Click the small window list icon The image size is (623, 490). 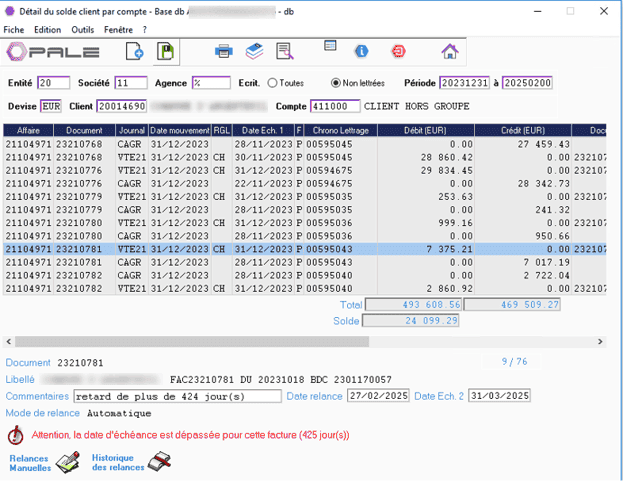[x=330, y=46]
